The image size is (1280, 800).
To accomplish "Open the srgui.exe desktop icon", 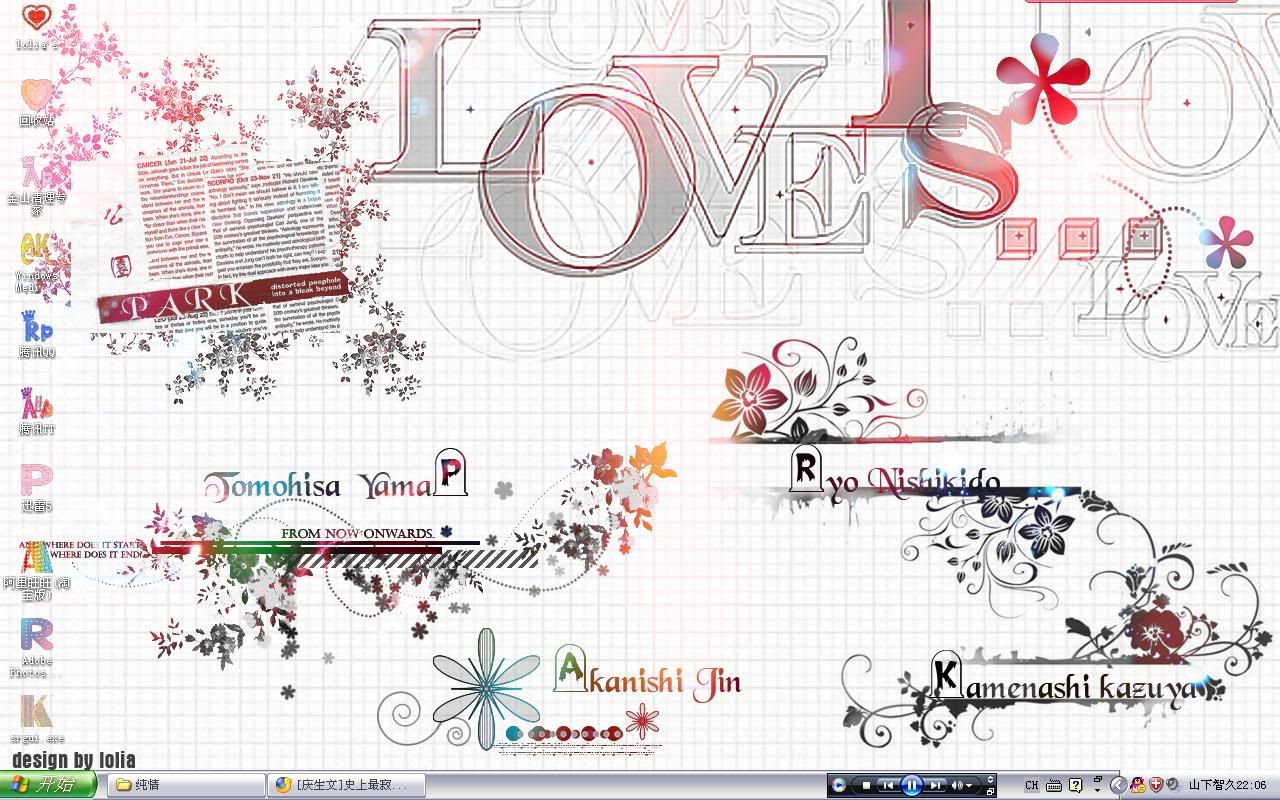I will point(36,713).
